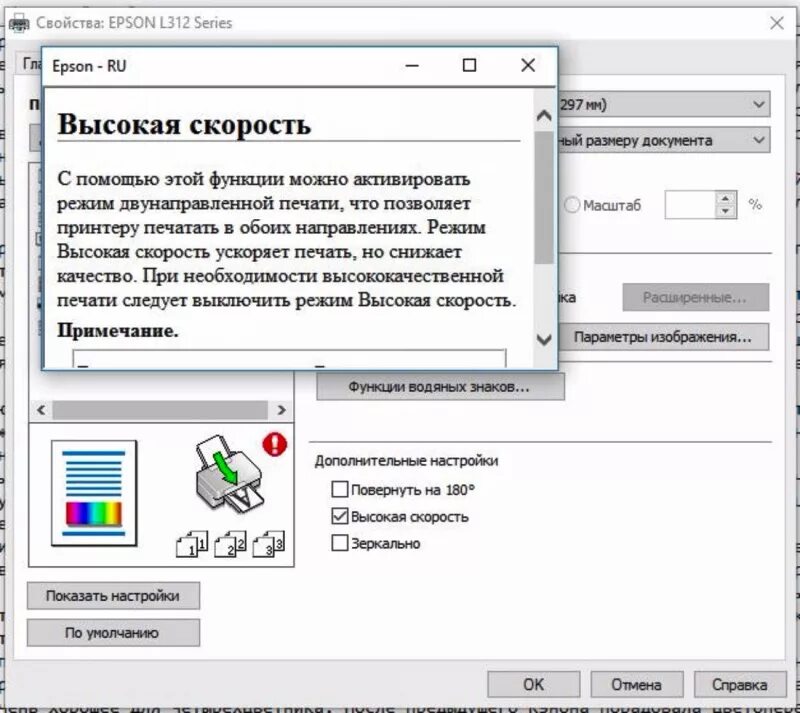Click the collate copies icon numbered 1
The width and height of the screenshot is (800, 713).
pyautogui.click(x=192, y=544)
